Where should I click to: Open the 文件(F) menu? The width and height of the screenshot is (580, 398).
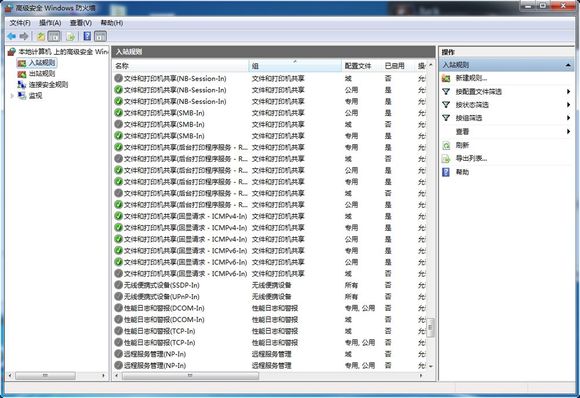coord(20,23)
